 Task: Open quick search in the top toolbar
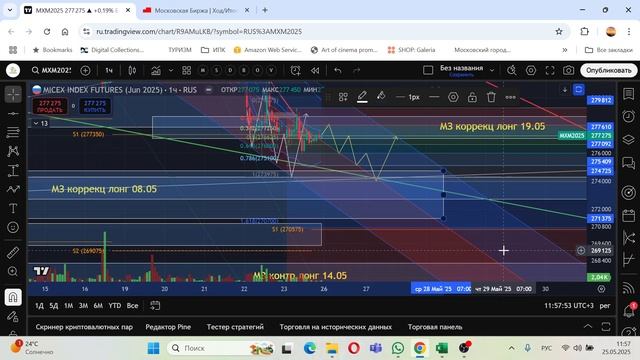click(x=511, y=70)
